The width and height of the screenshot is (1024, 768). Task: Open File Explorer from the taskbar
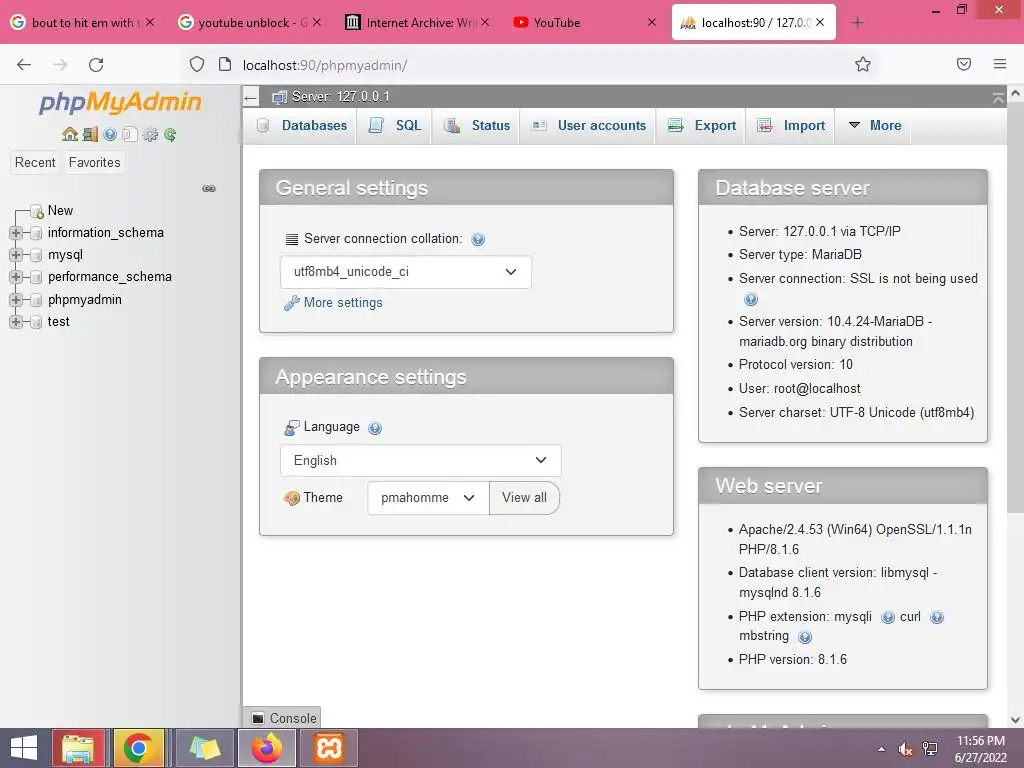[x=78, y=748]
